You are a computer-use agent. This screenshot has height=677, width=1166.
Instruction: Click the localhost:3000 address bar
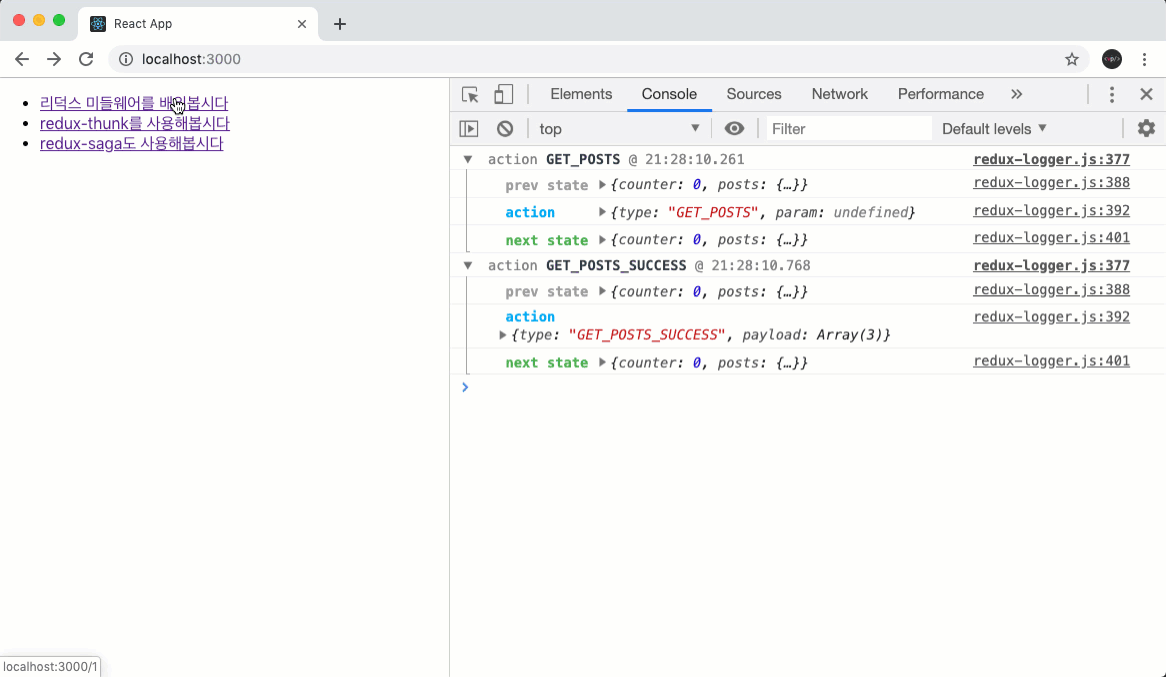coord(599,59)
